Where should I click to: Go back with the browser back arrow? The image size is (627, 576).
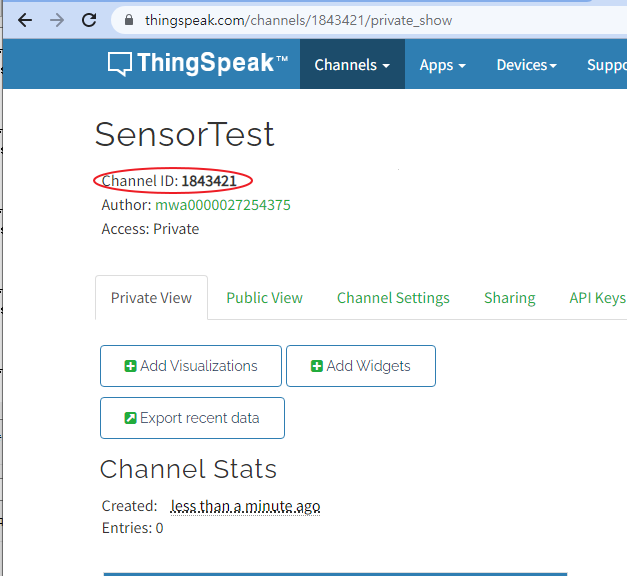click(25, 20)
